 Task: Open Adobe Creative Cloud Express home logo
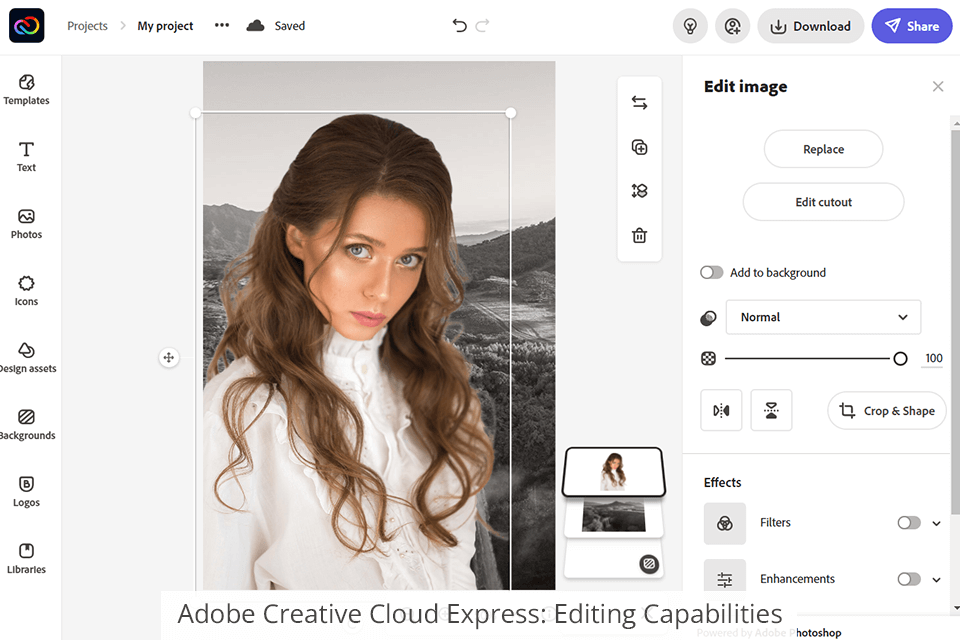[x=26, y=26]
